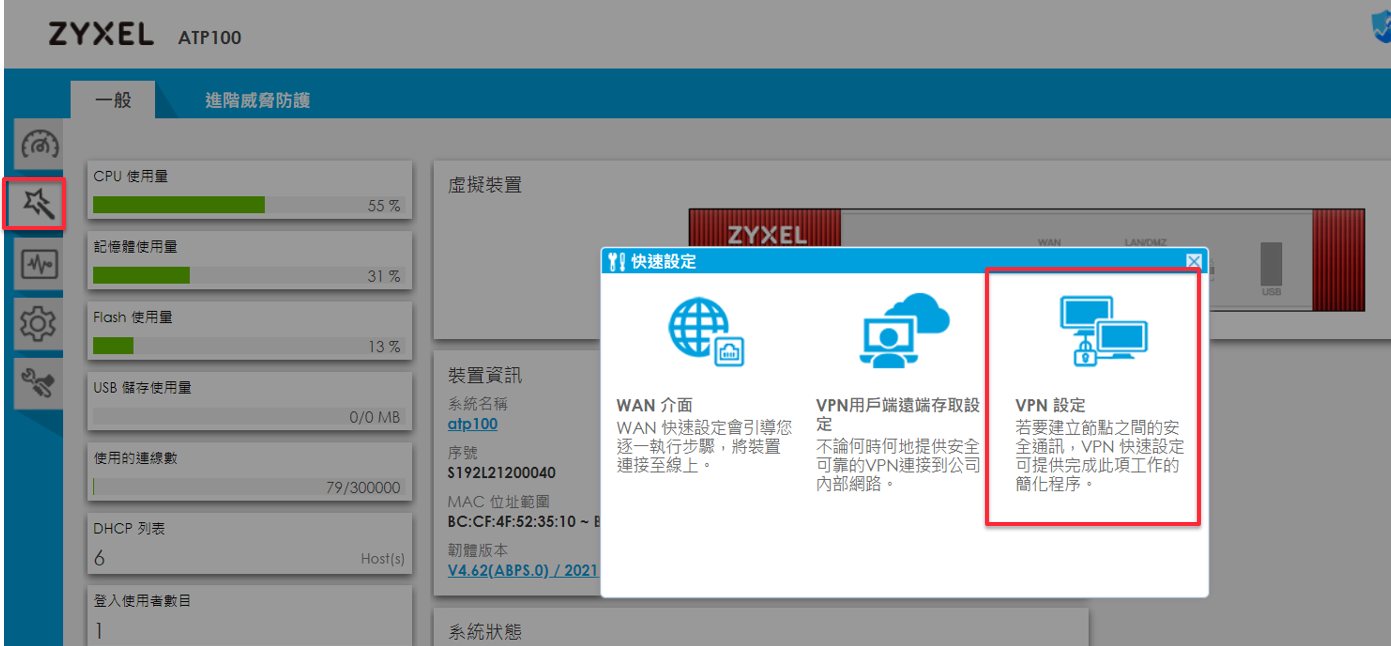This screenshot has height=646, width=1391.
Task: Click the 55 % CPU value
Action: (384, 206)
